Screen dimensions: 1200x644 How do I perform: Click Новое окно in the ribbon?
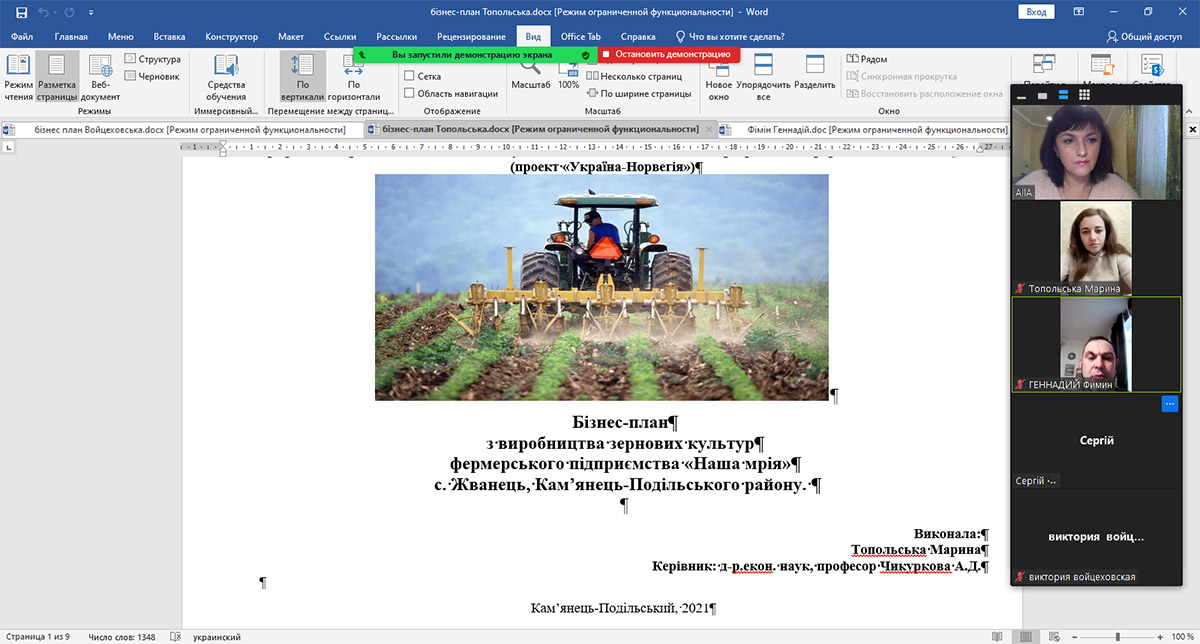tap(718, 76)
